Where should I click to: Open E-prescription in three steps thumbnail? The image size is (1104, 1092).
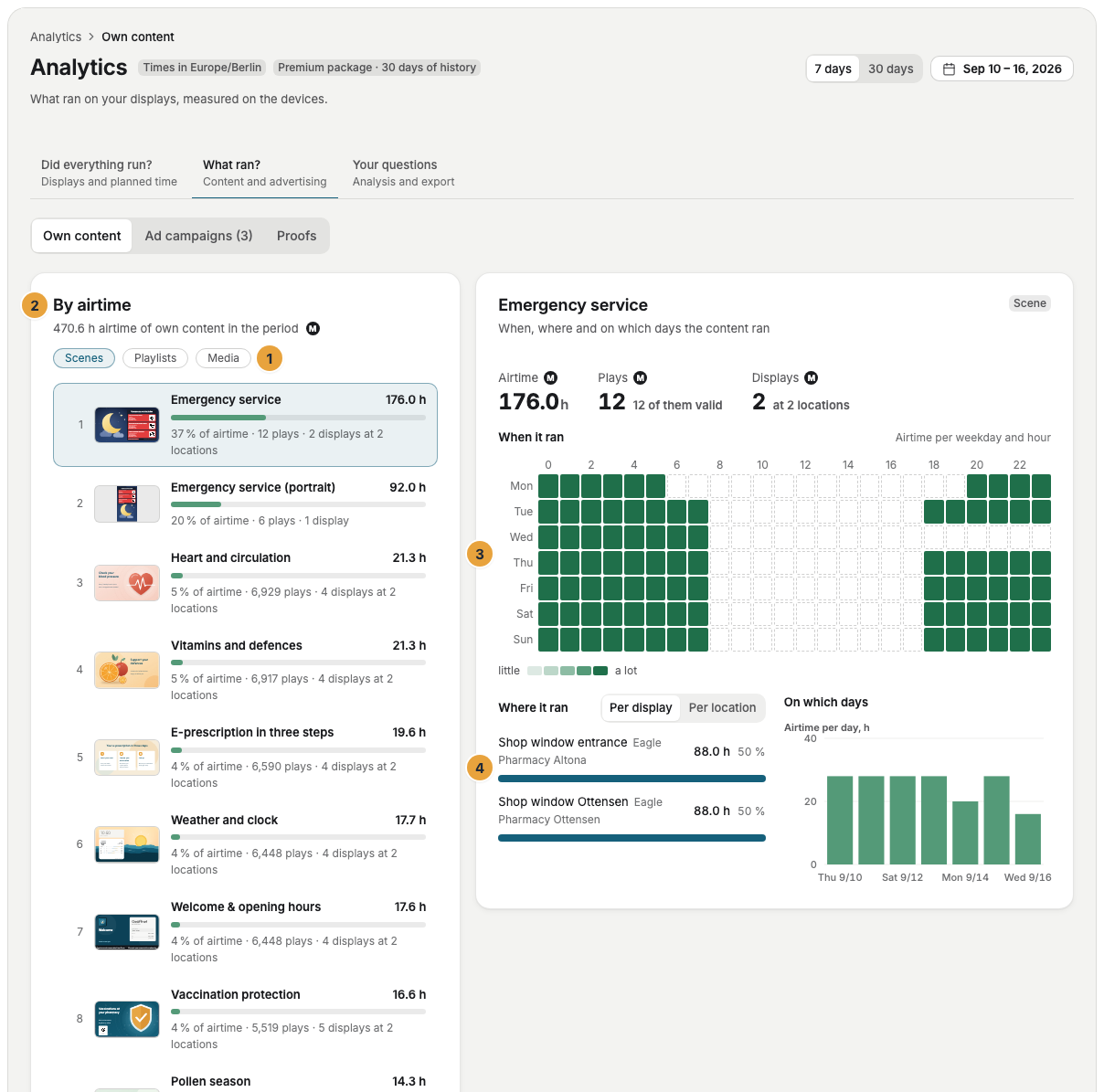(x=127, y=758)
